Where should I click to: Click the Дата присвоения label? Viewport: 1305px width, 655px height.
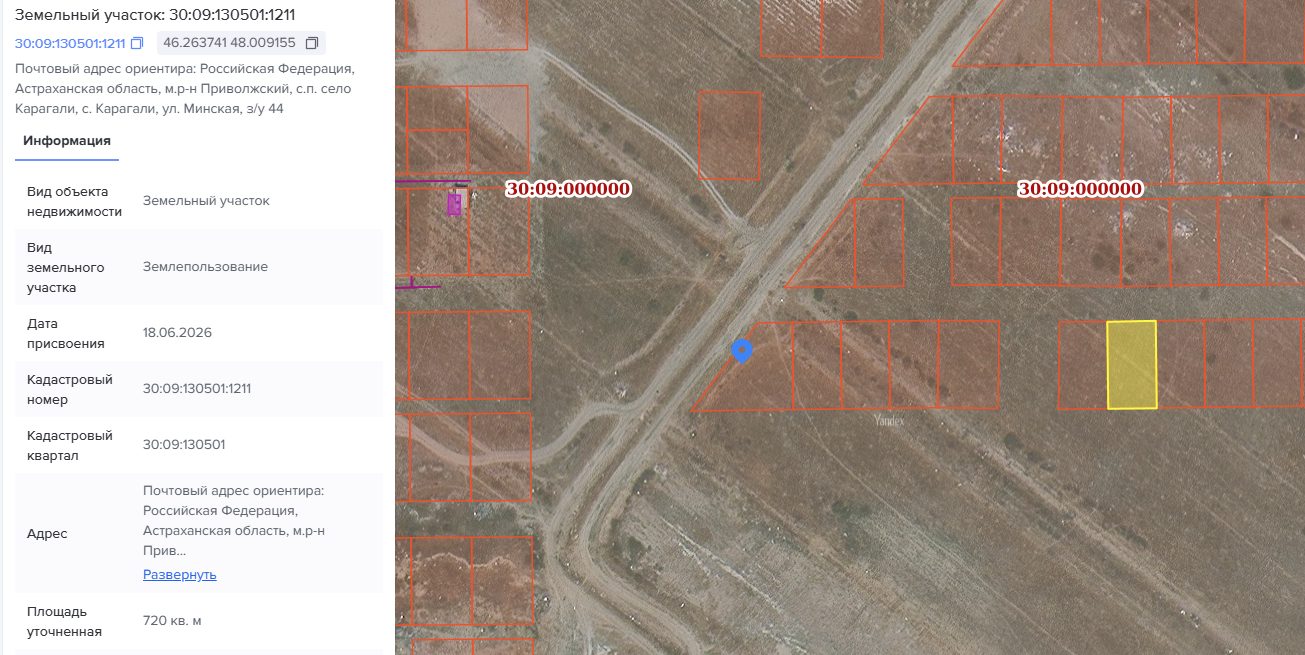66,334
